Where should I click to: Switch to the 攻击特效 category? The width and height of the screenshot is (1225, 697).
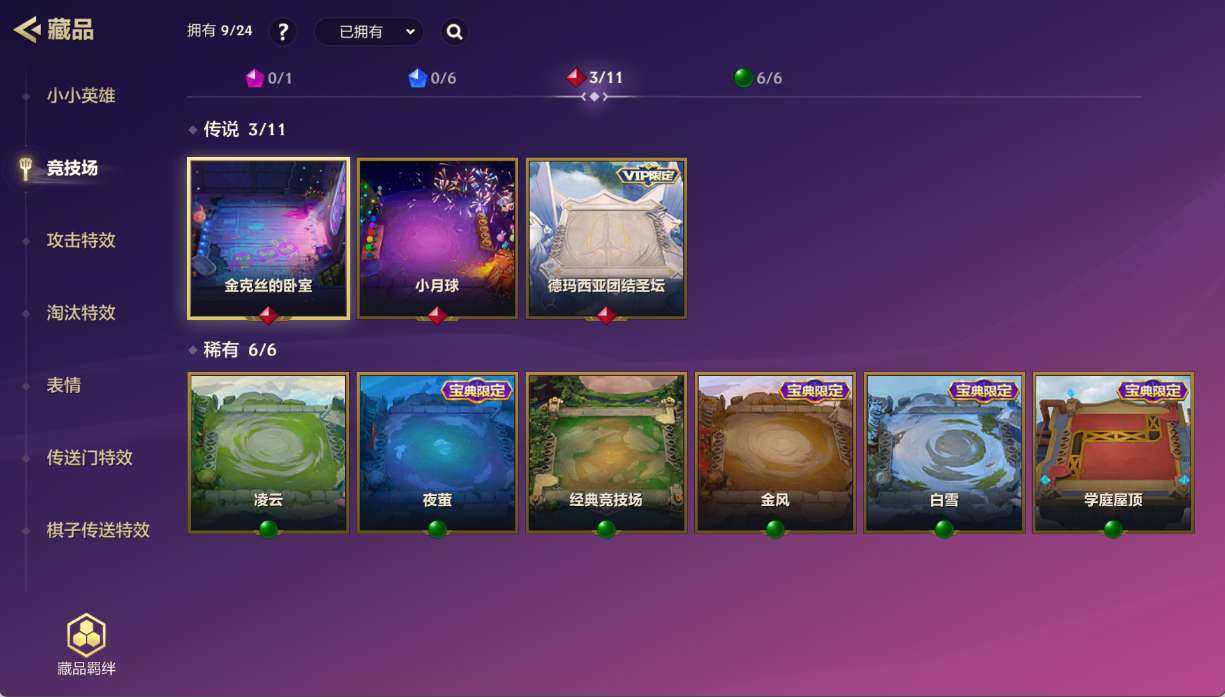pos(81,240)
